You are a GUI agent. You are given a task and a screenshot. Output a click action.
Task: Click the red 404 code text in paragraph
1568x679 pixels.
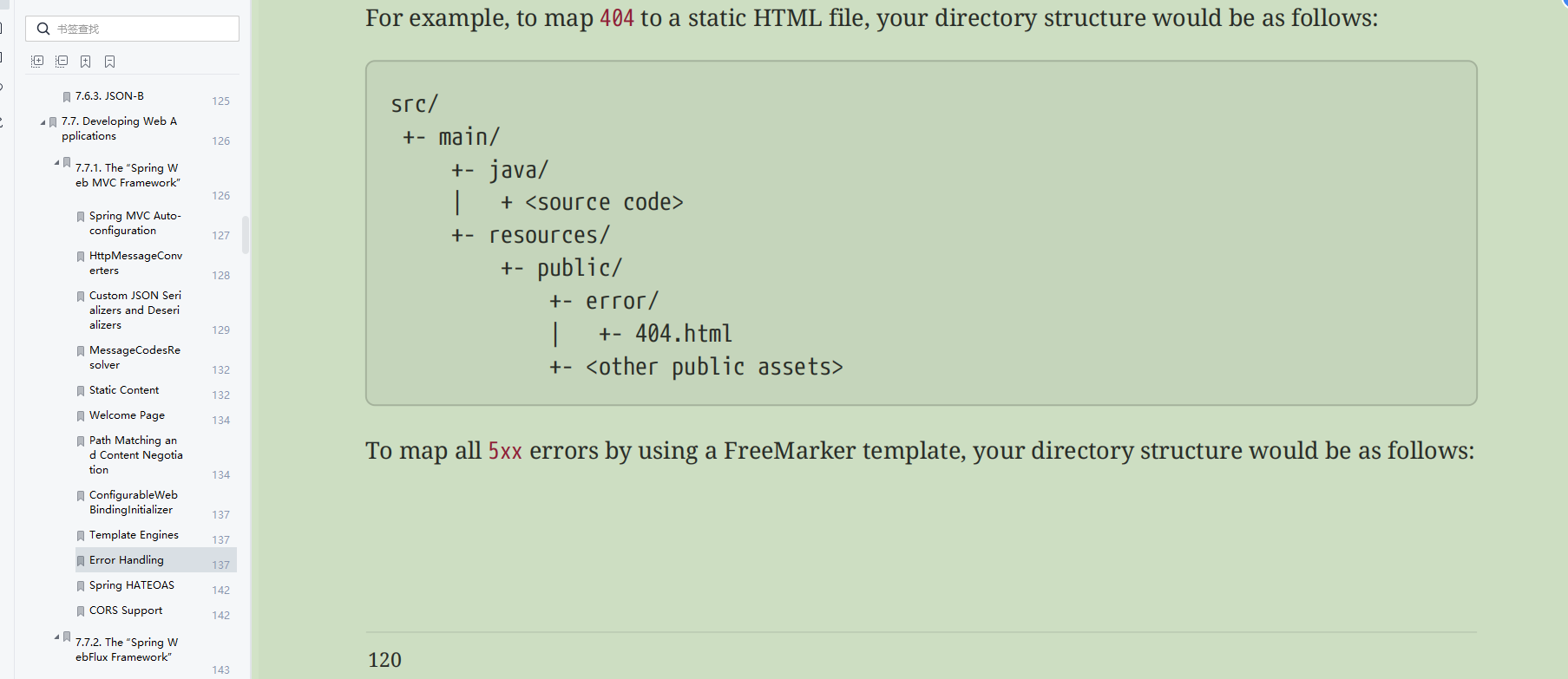click(x=617, y=18)
